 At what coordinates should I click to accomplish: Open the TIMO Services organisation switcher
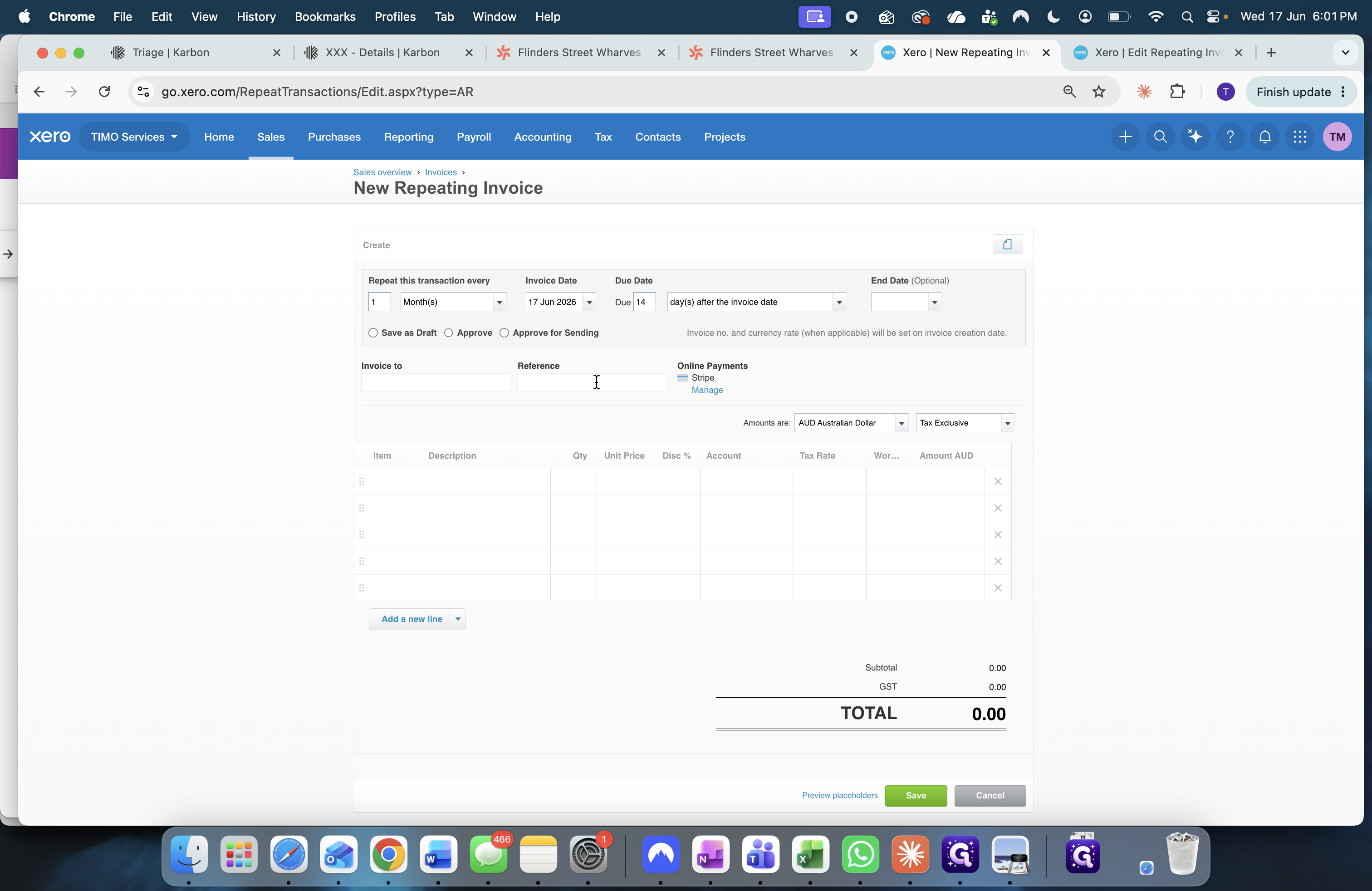coord(134,137)
